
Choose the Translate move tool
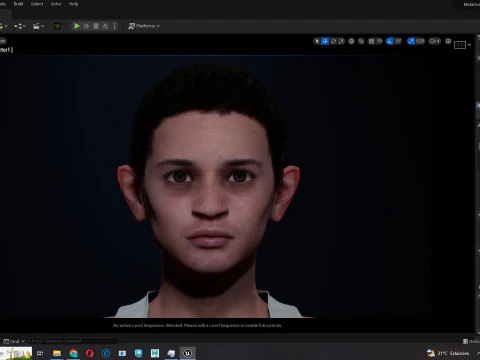coord(325,41)
